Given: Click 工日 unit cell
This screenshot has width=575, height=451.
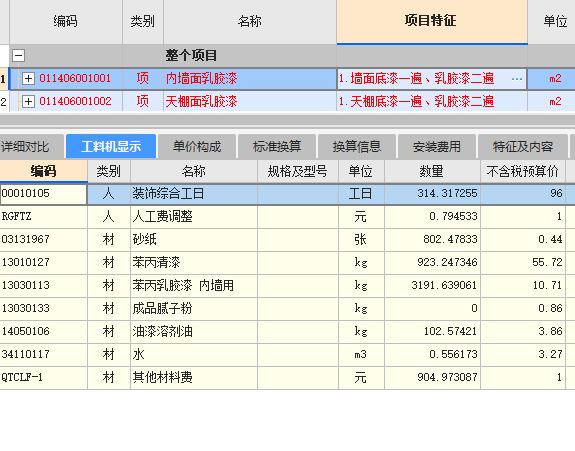Looking at the screenshot, I should coord(361,194).
